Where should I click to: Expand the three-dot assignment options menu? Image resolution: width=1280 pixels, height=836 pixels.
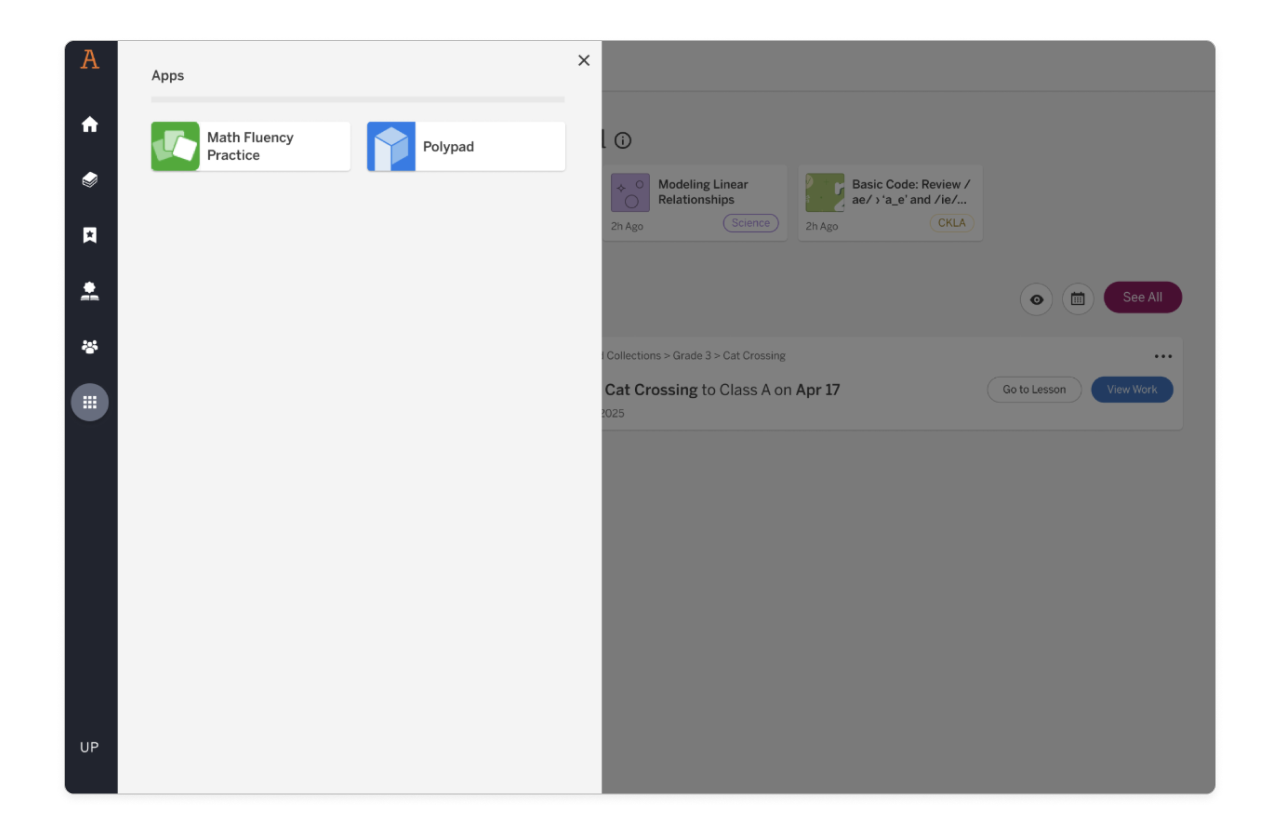point(1163,357)
